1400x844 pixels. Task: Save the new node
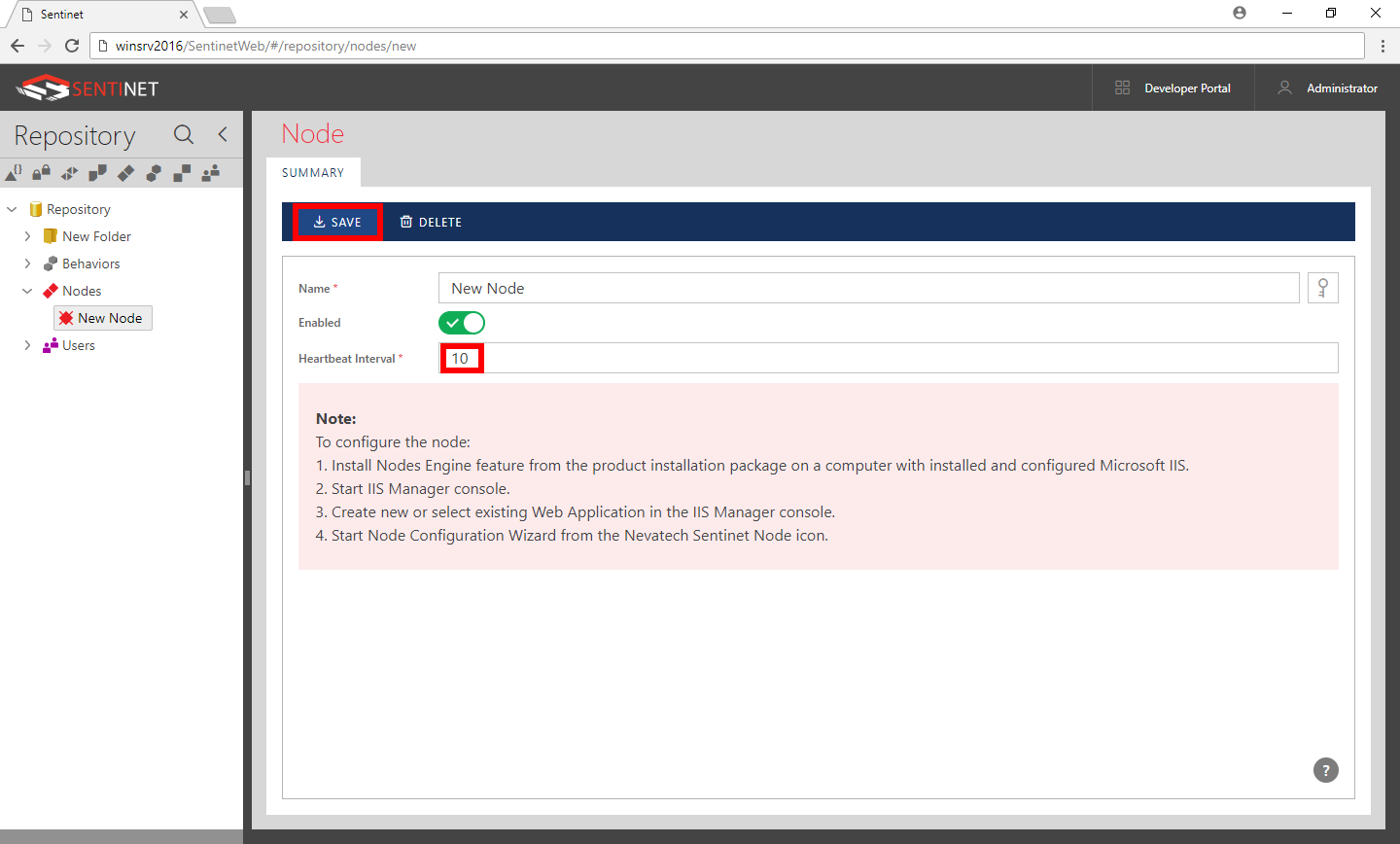tap(337, 222)
